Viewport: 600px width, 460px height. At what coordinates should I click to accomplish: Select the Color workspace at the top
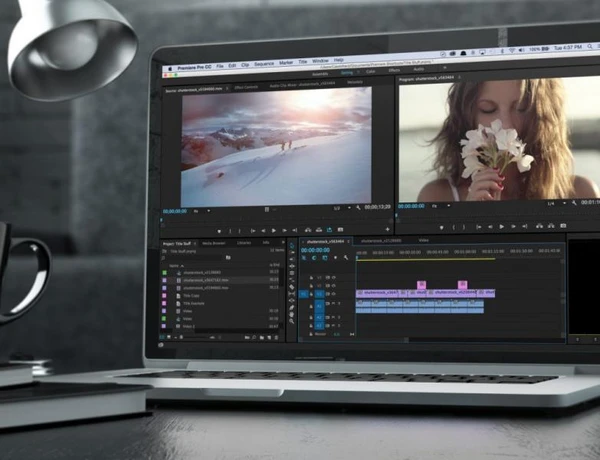tap(370, 72)
